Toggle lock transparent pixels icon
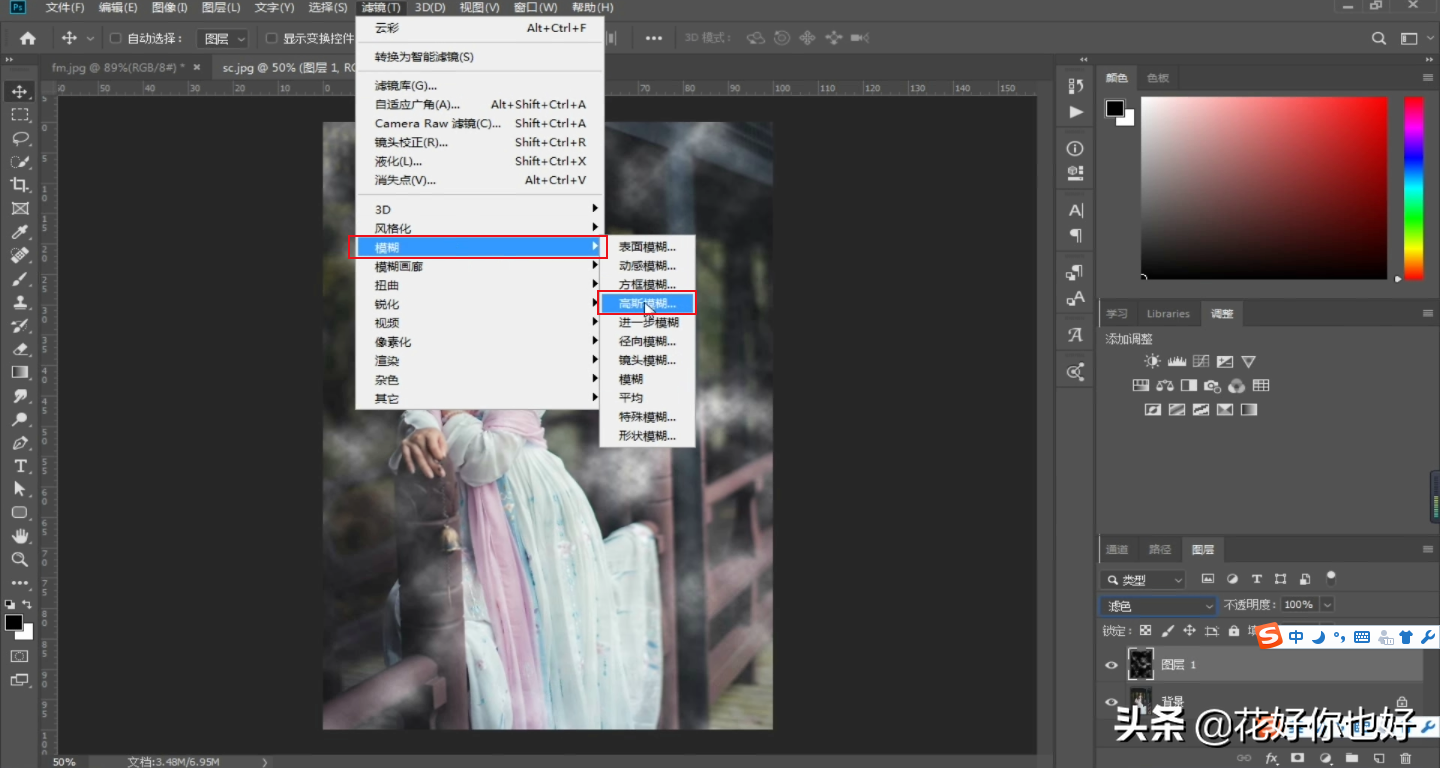This screenshot has height=768, width=1440. tap(1145, 631)
